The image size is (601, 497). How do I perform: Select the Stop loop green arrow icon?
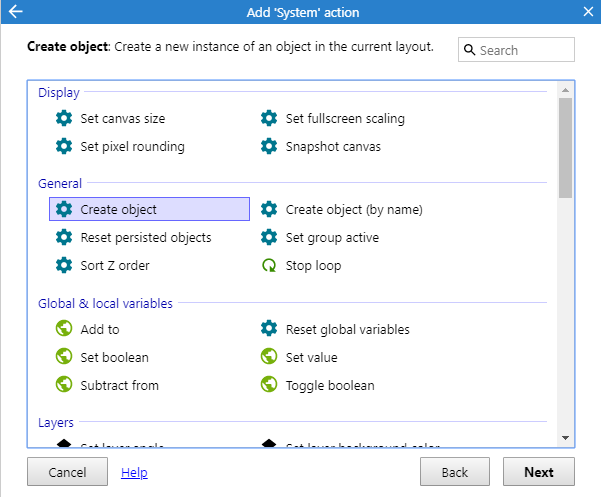tap(269, 266)
